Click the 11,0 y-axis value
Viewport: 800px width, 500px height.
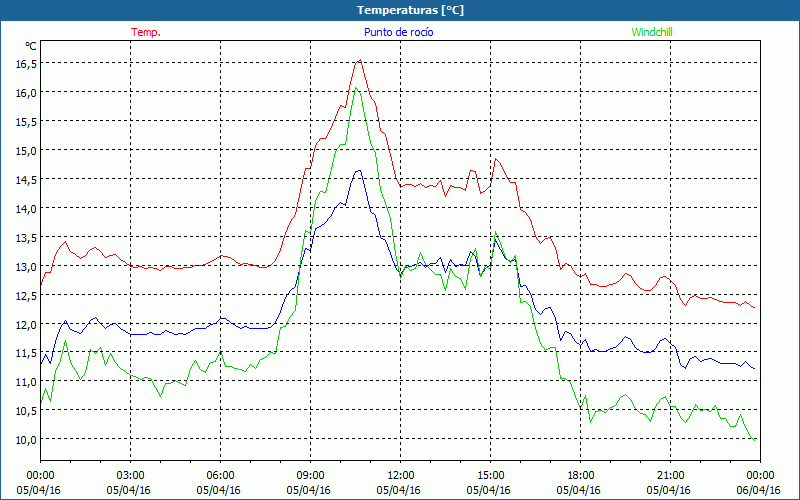pos(28,382)
